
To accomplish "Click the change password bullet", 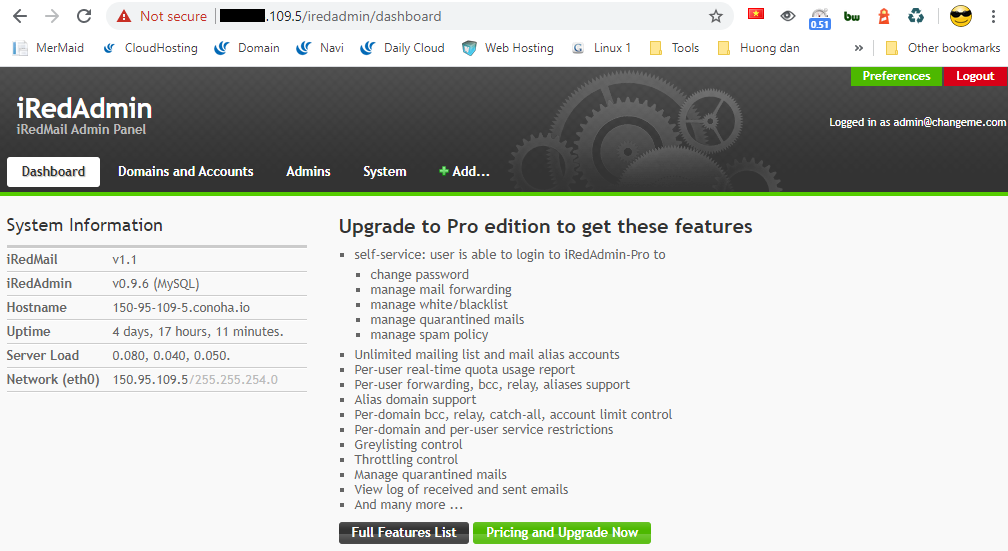I will tap(419, 275).
